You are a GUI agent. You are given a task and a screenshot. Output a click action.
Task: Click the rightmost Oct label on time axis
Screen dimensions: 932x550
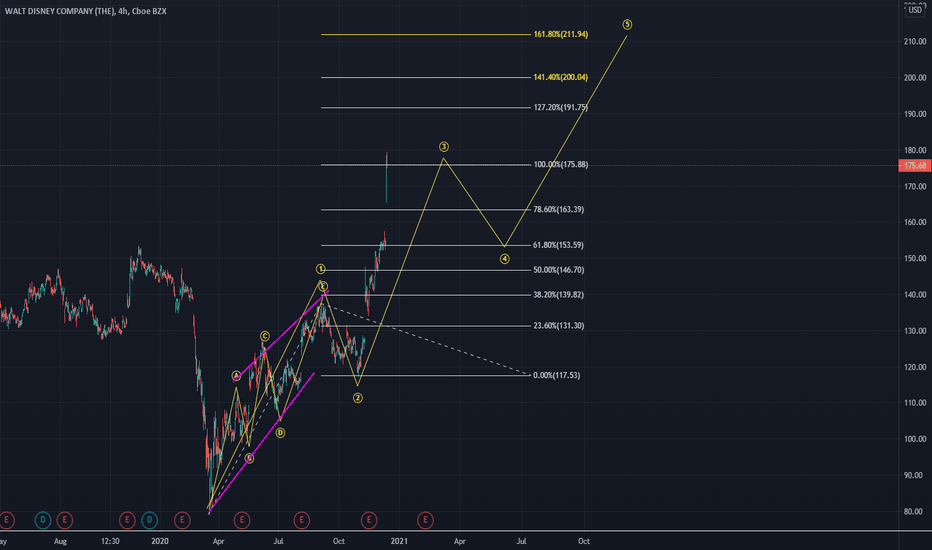584,542
